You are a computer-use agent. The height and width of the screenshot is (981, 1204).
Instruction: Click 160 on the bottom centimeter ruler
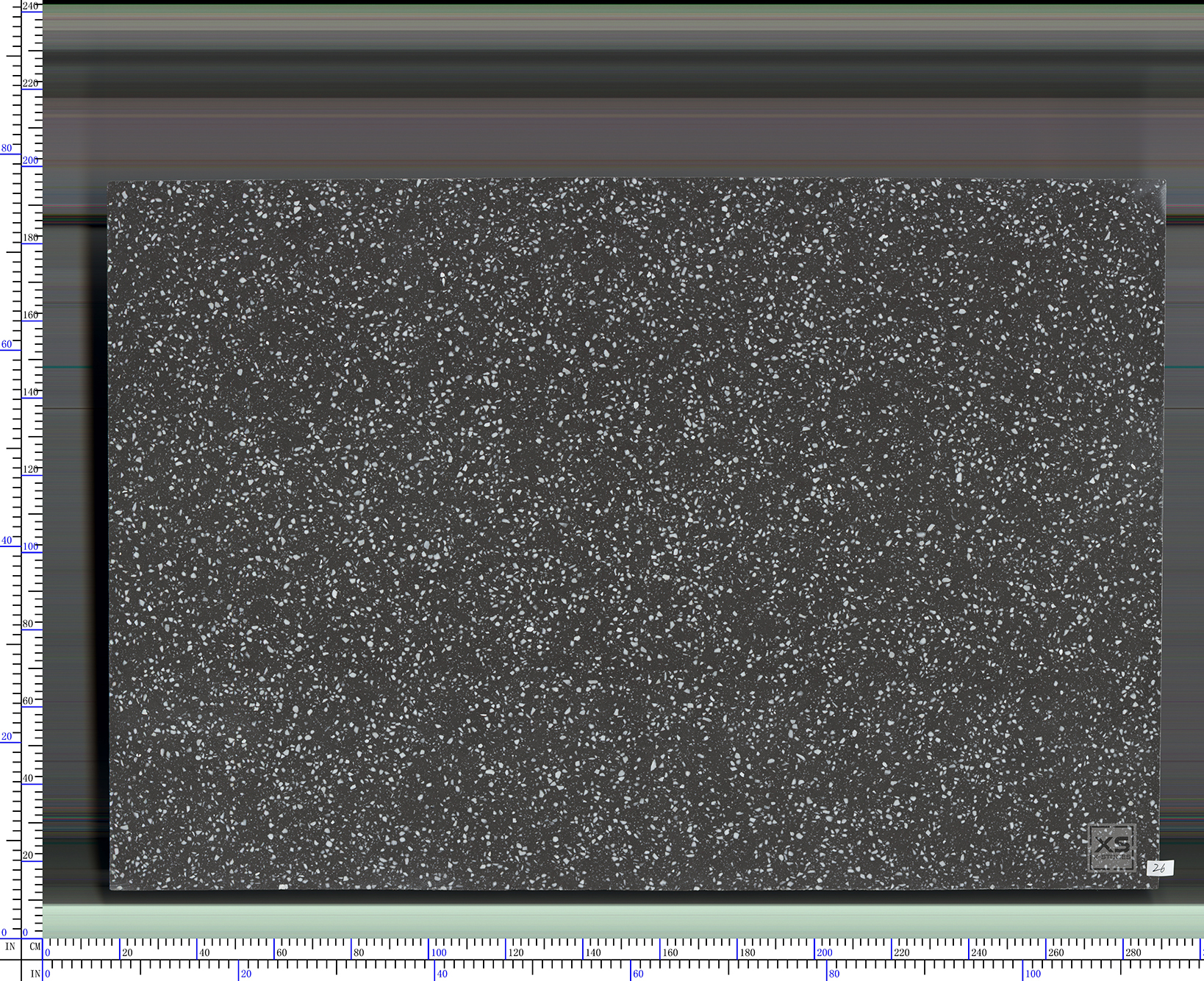click(670, 953)
